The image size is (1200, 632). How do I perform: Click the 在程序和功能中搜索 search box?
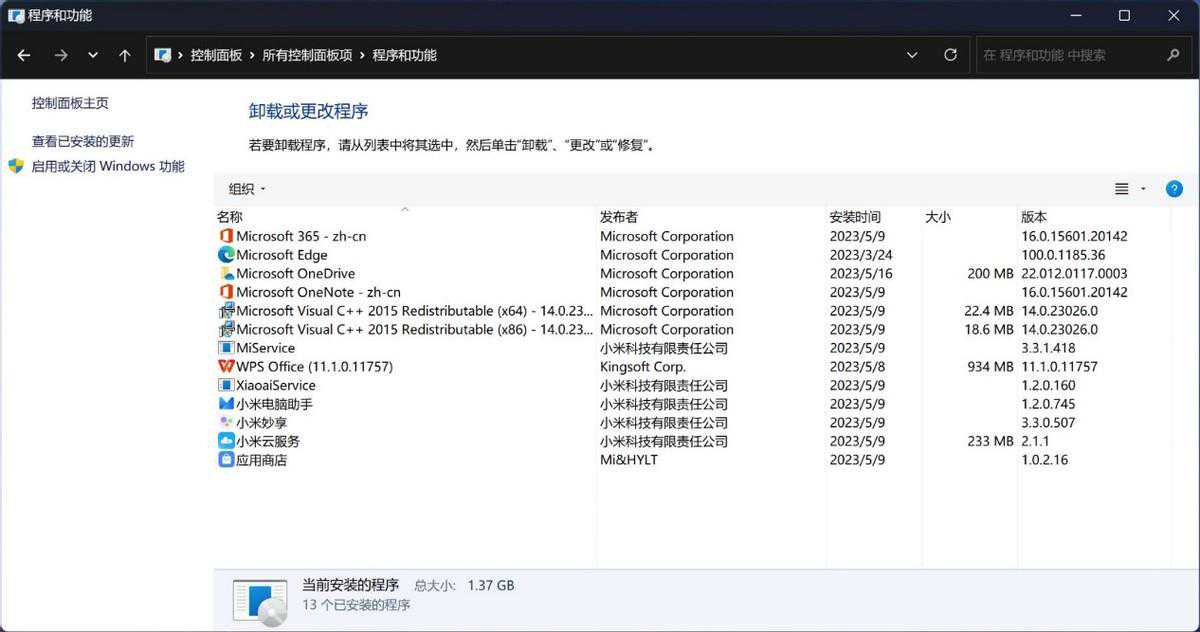1070,55
